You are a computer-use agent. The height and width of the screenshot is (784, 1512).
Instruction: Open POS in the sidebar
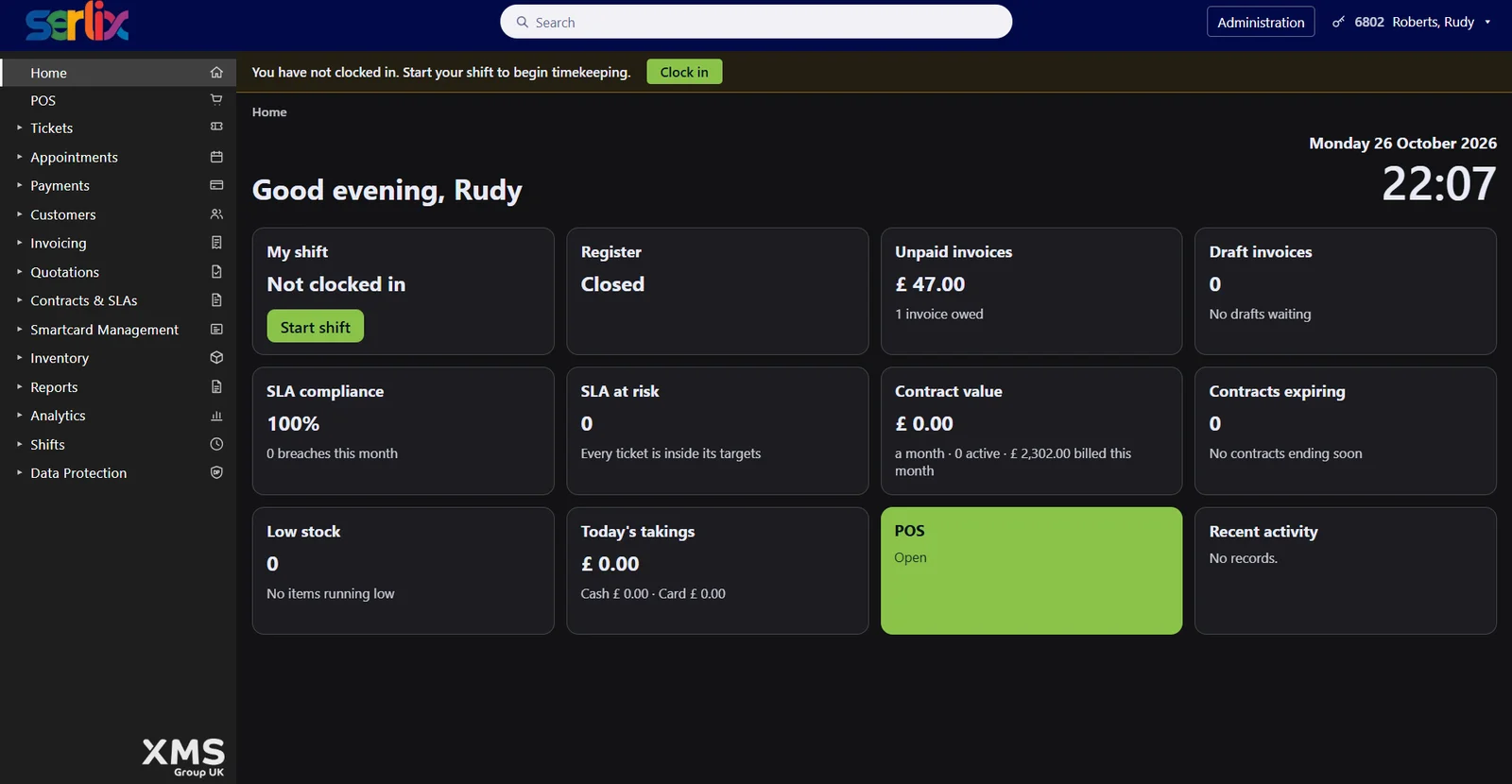pos(118,100)
